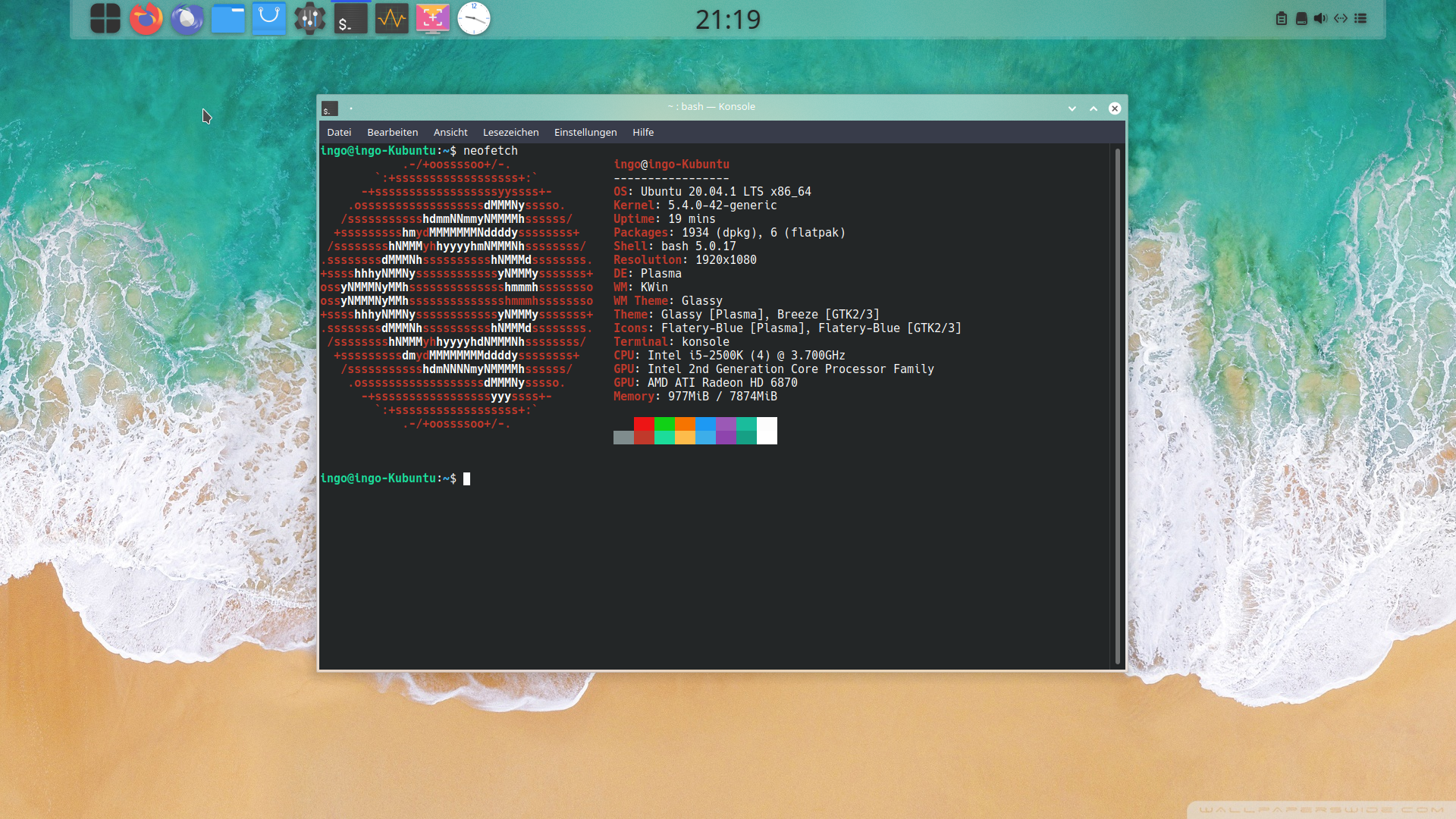Click the Konsole terminal icon in panel

351,18
